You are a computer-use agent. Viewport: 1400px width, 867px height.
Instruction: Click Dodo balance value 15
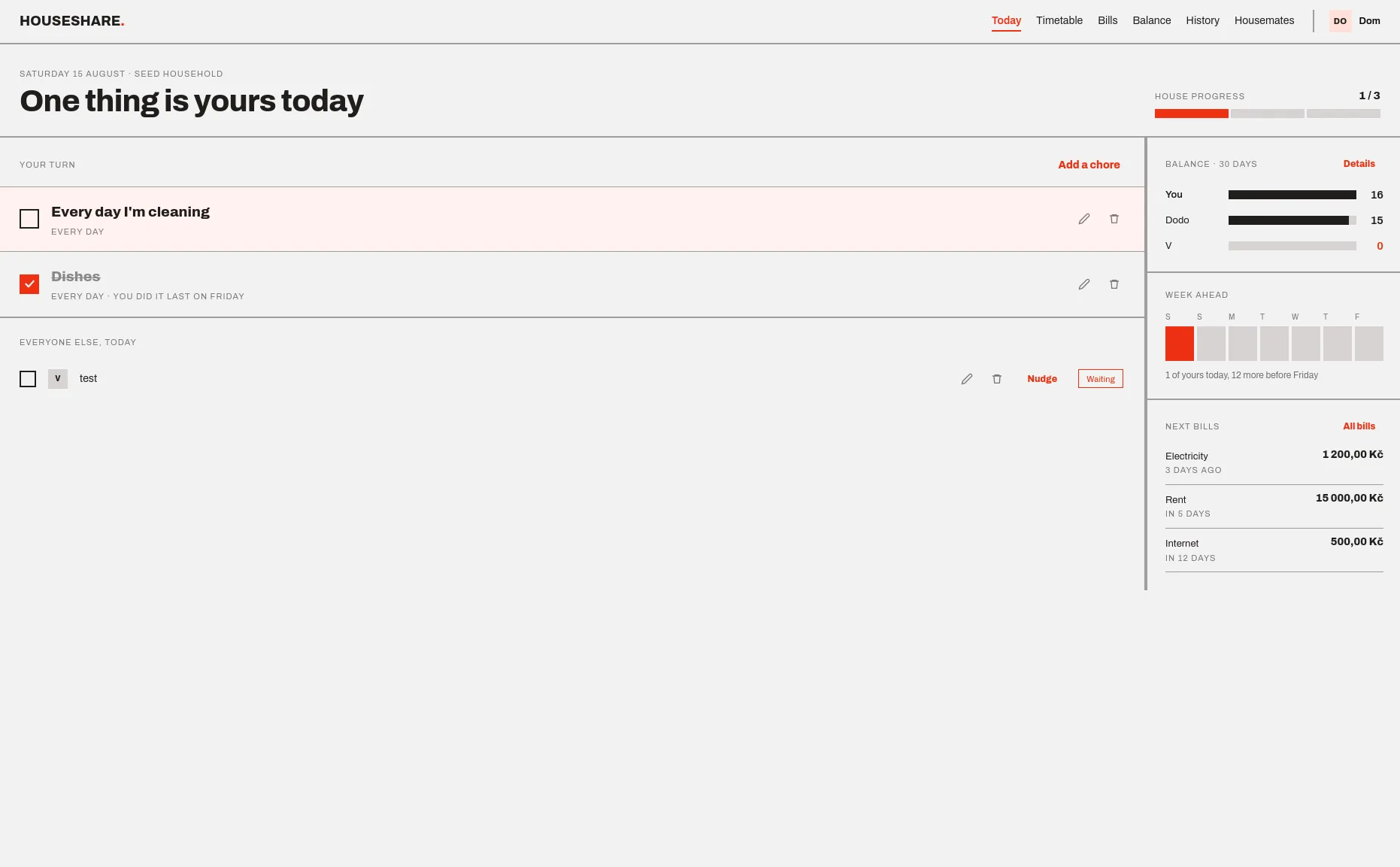coord(1377,220)
